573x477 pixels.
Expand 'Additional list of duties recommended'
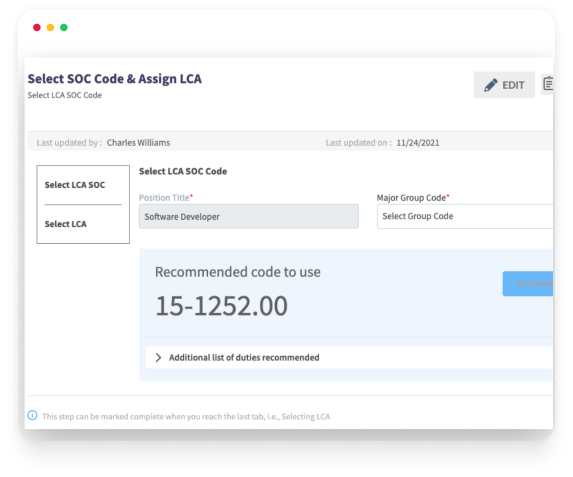(349, 357)
